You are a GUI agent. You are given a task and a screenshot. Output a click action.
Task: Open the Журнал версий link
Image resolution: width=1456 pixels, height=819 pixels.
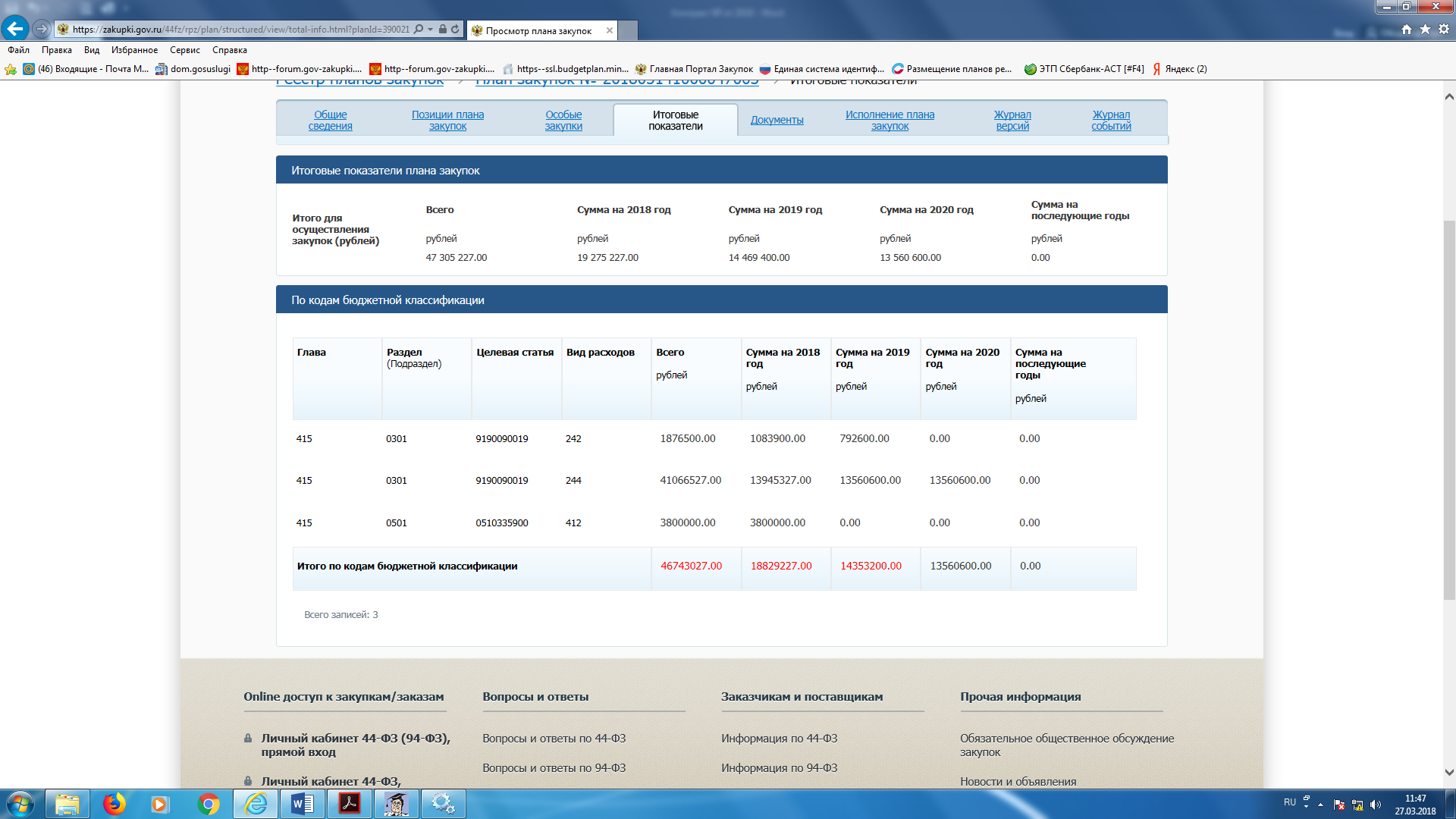pyautogui.click(x=1012, y=120)
